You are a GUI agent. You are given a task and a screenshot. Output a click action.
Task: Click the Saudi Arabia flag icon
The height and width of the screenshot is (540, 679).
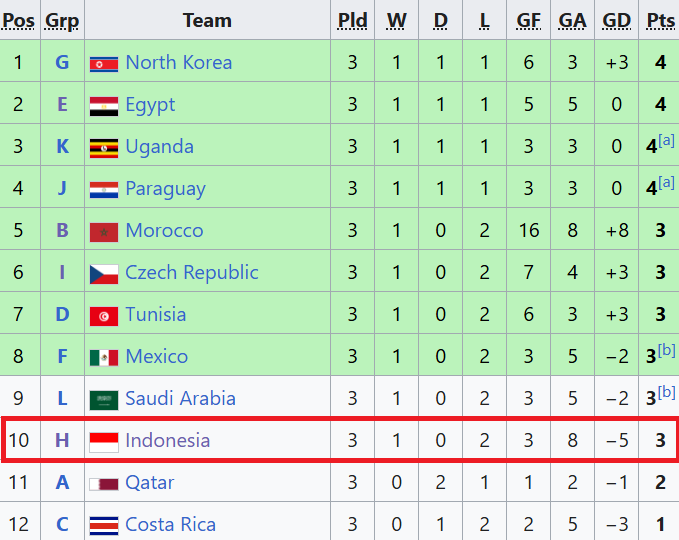click(104, 399)
